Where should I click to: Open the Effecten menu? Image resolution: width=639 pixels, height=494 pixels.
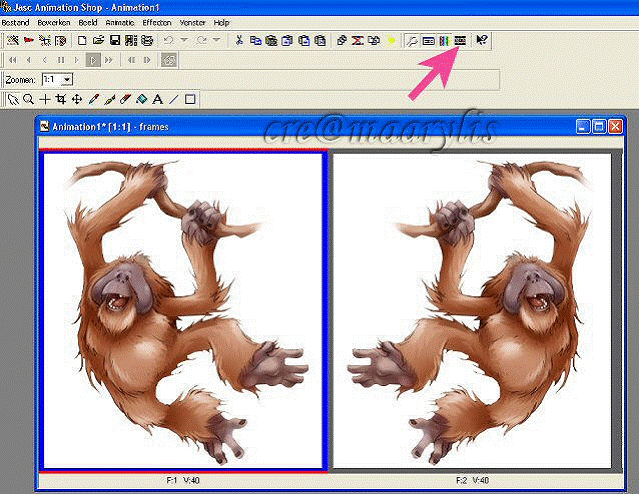pyautogui.click(x=157, y=23)
